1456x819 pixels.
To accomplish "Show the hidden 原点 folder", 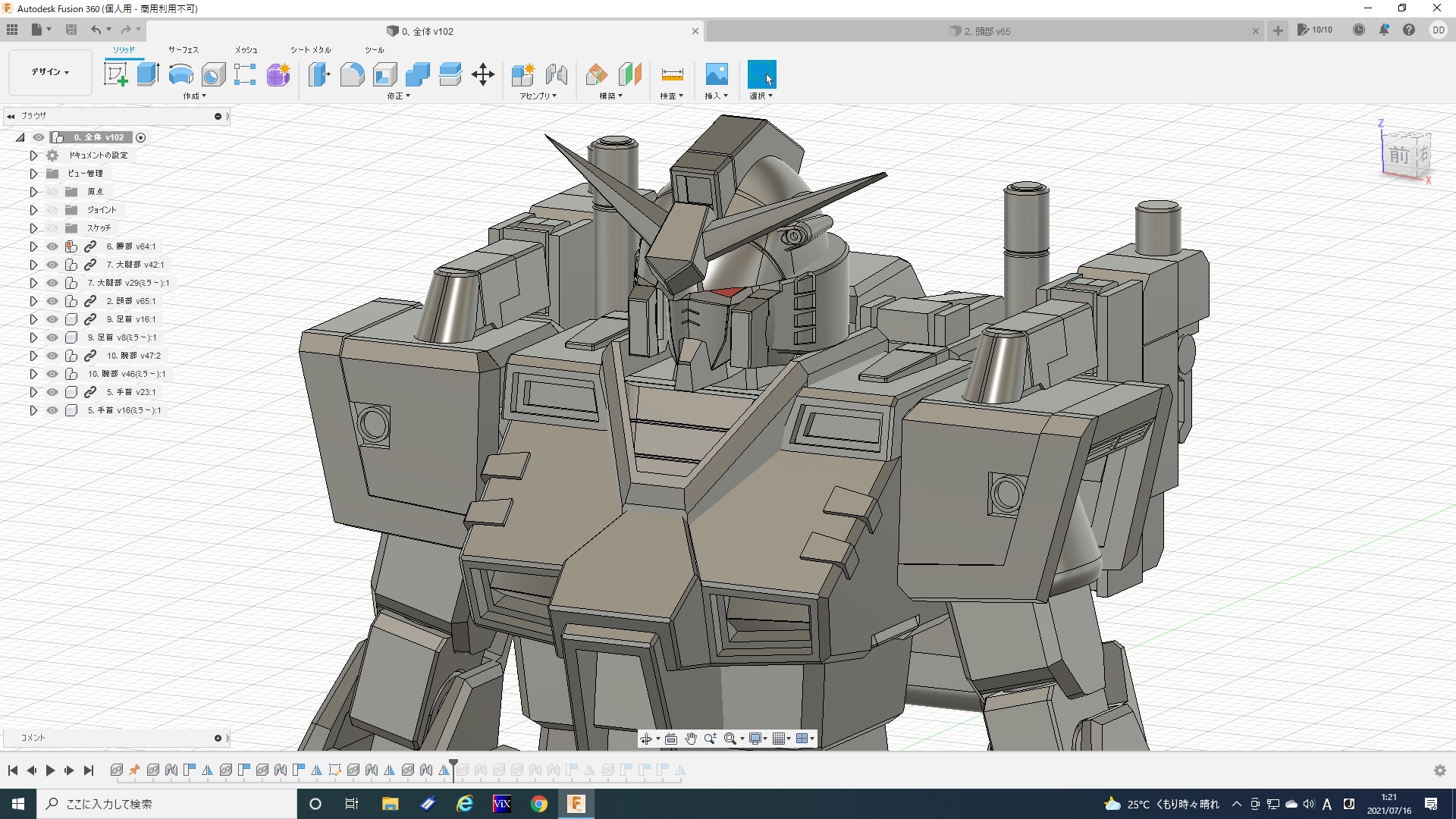I will [x=52, y=192].
